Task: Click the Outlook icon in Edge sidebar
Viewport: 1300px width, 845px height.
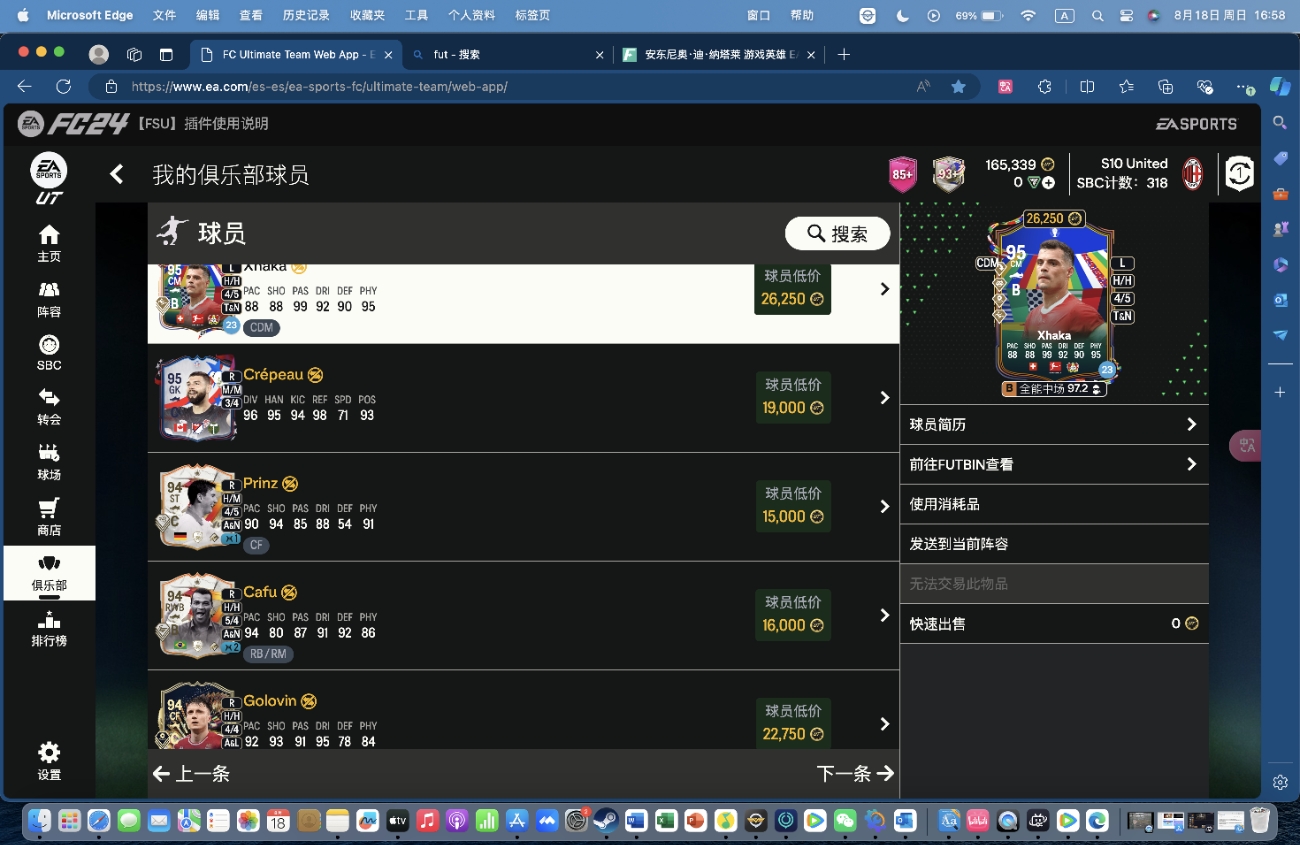Action: pos(1280,299)
